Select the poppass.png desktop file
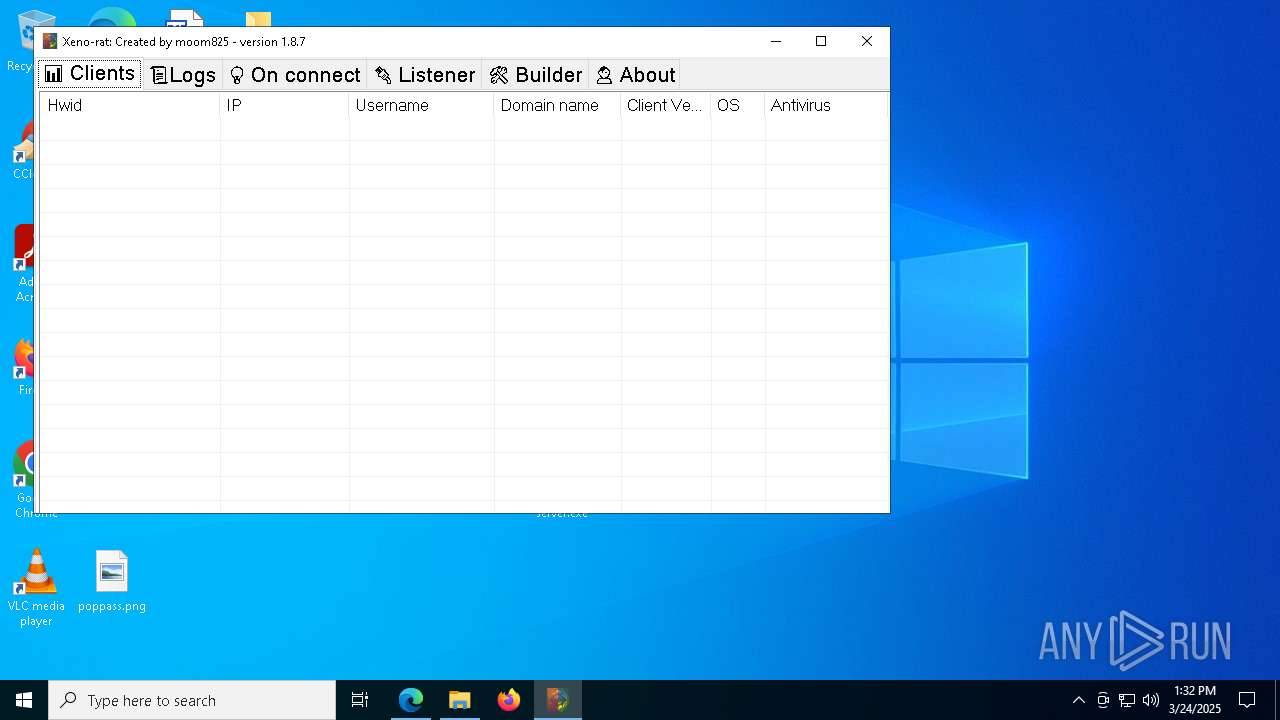1280x720 pixels. coord(112,581)
